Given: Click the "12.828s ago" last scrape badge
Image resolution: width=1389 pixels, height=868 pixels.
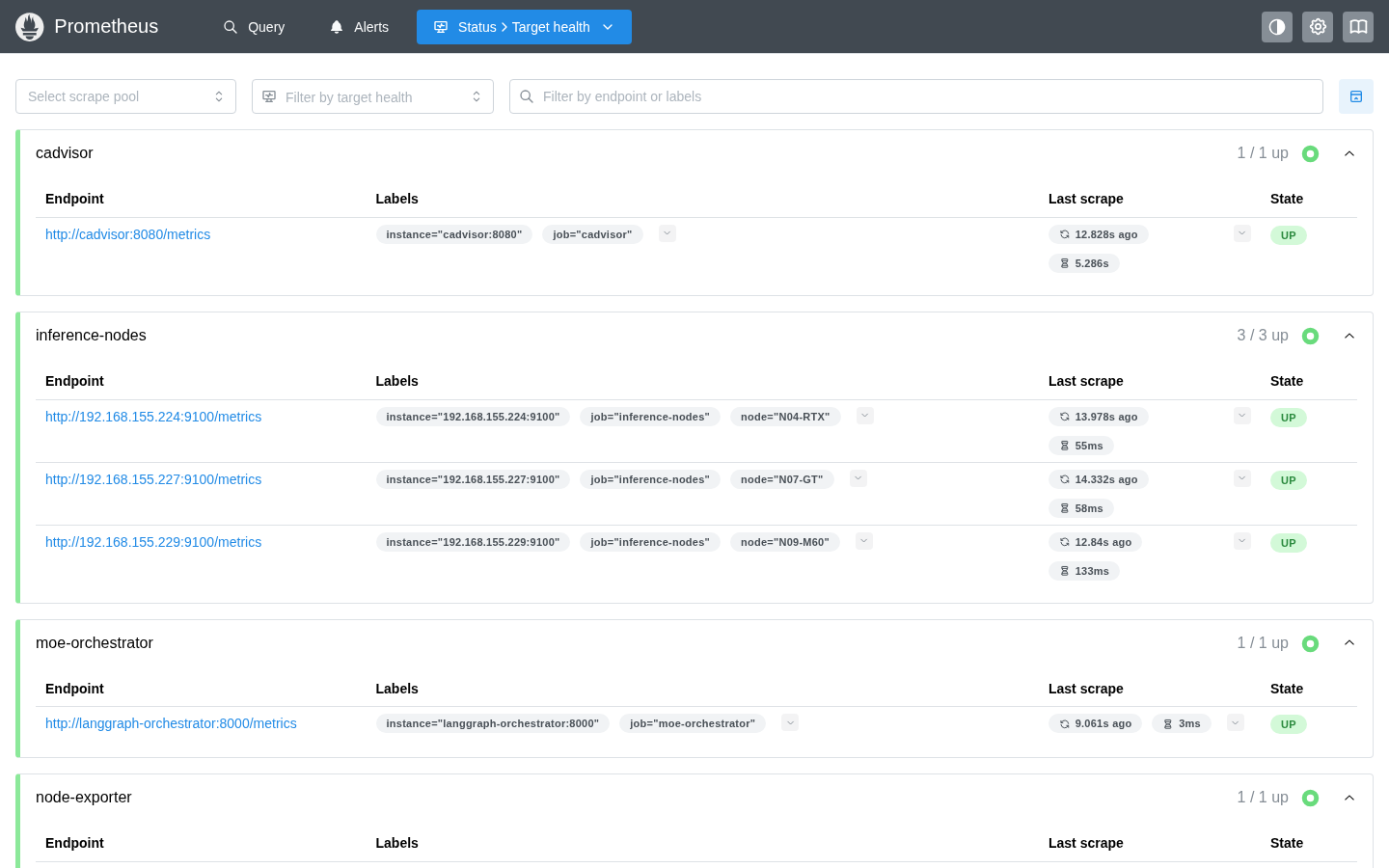Looking at the screenshot, I should [1099, 234].
